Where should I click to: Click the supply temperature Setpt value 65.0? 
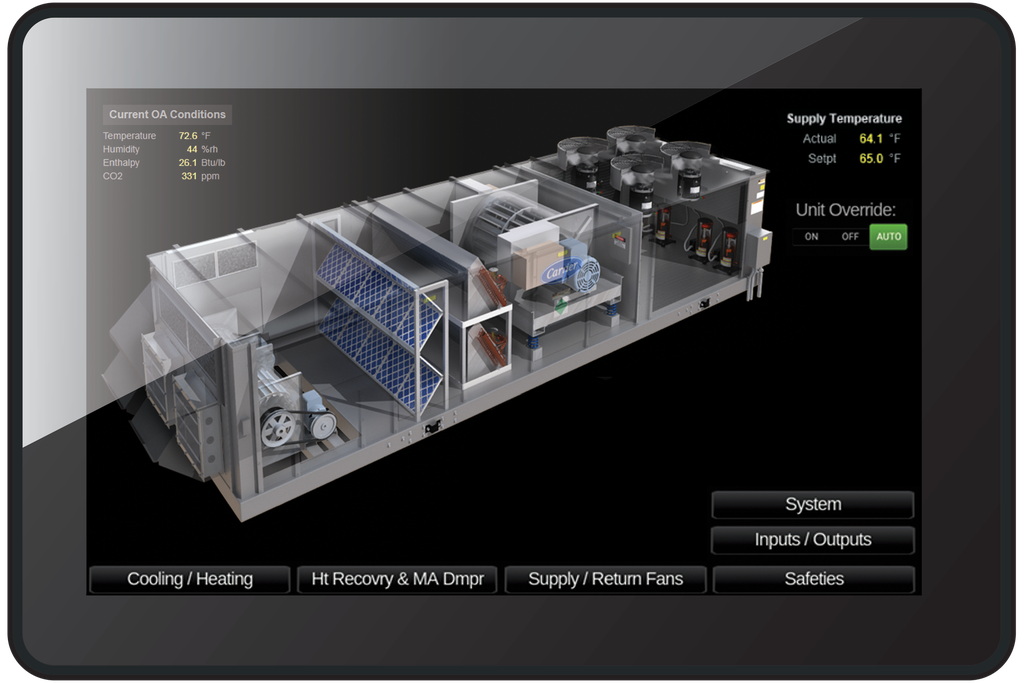coord(870,159)
